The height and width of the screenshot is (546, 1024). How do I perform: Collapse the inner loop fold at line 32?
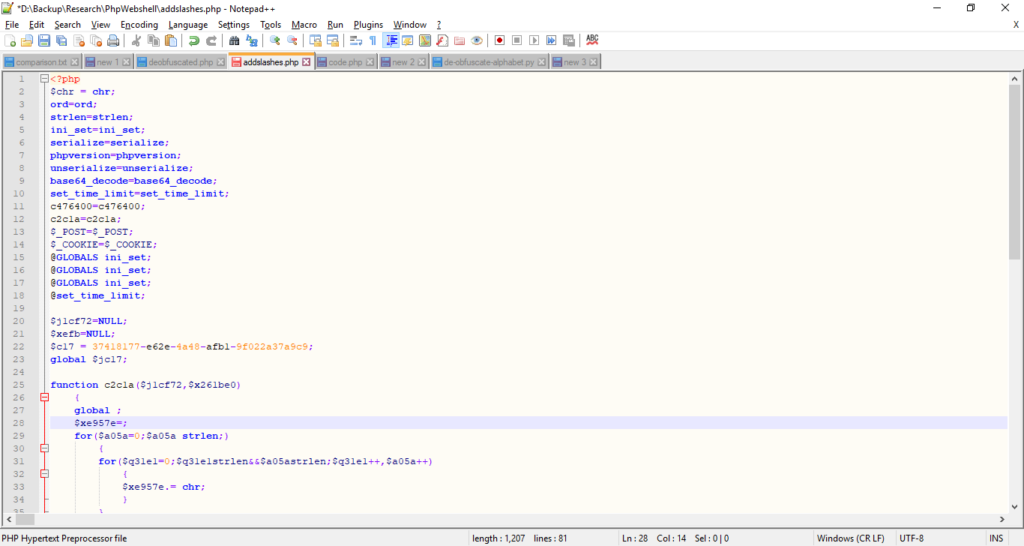44,474
